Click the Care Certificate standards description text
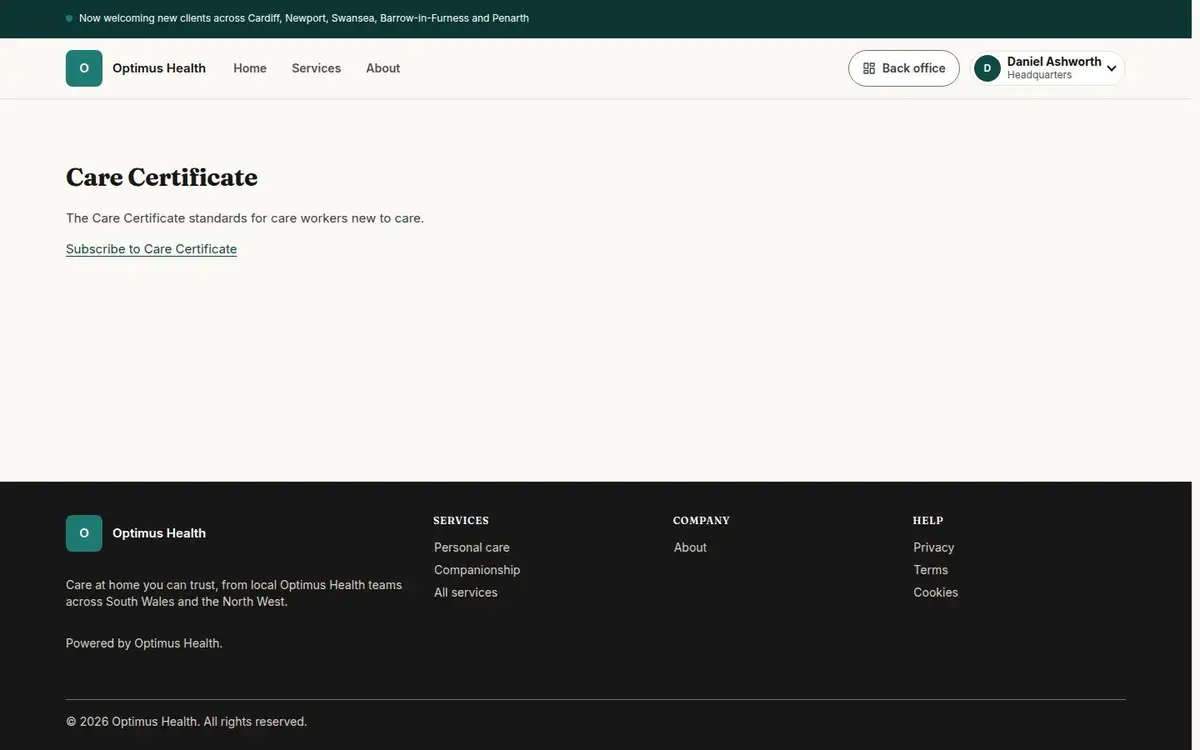This screenshot has width=1200, height=750. click(x=245, y=218)
